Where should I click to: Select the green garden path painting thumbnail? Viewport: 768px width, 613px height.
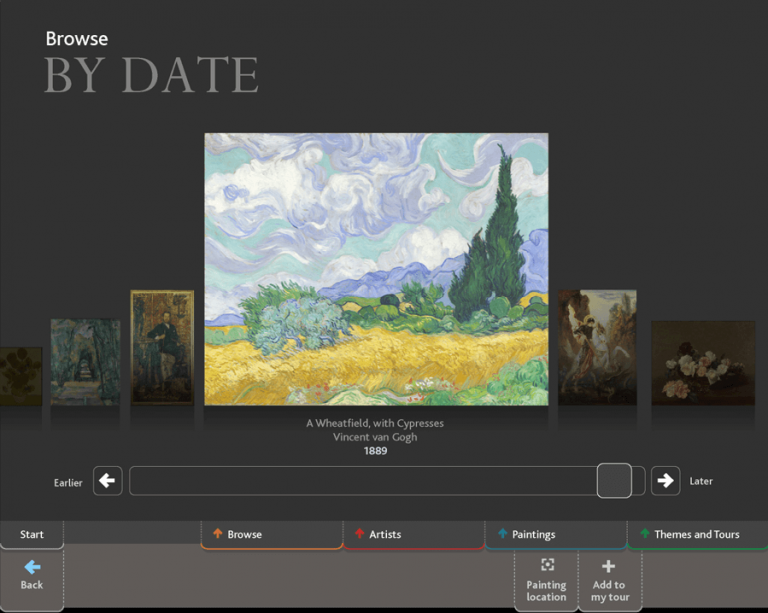85,362
